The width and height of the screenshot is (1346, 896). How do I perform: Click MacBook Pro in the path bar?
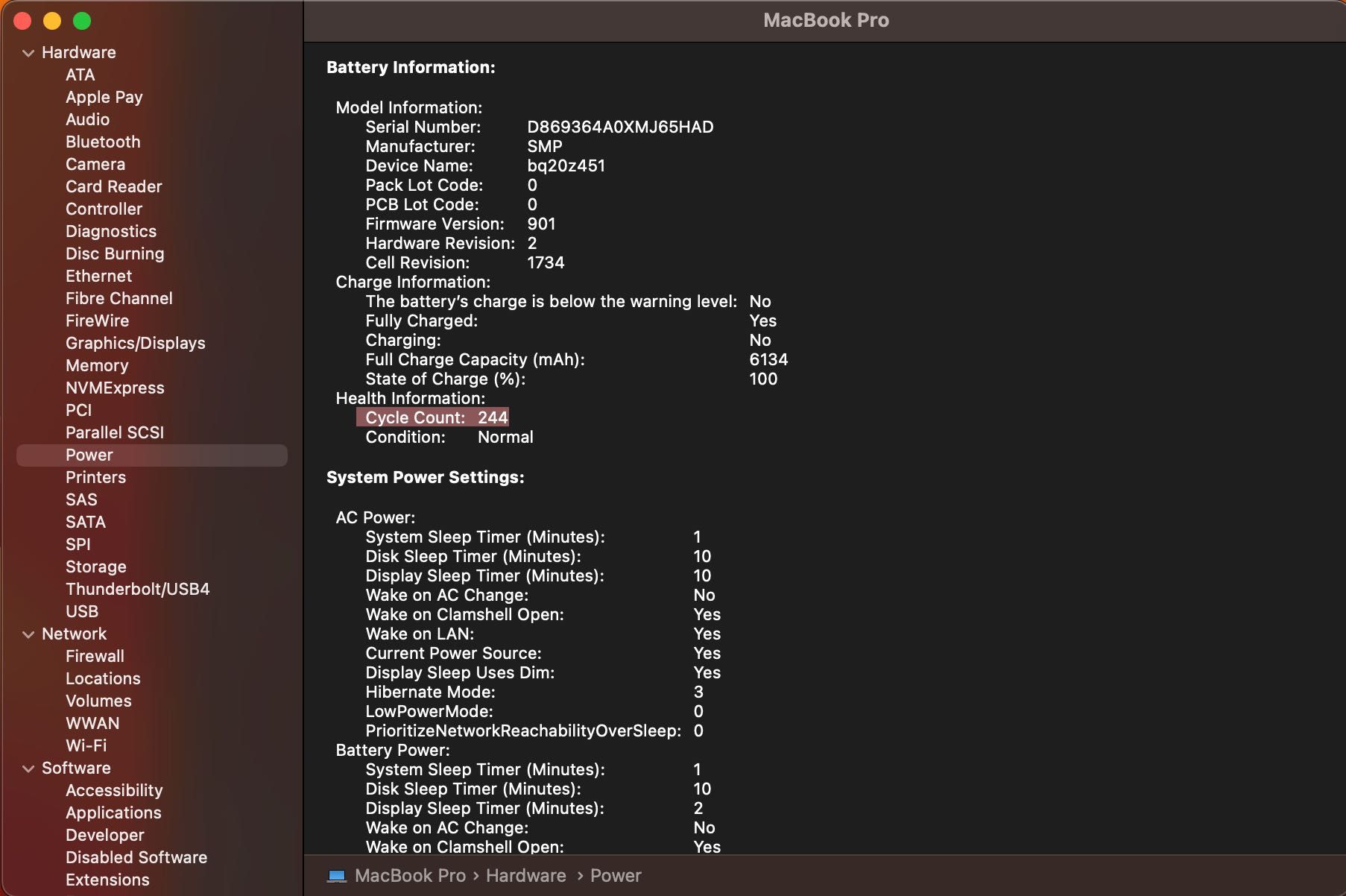coord(410,876)
